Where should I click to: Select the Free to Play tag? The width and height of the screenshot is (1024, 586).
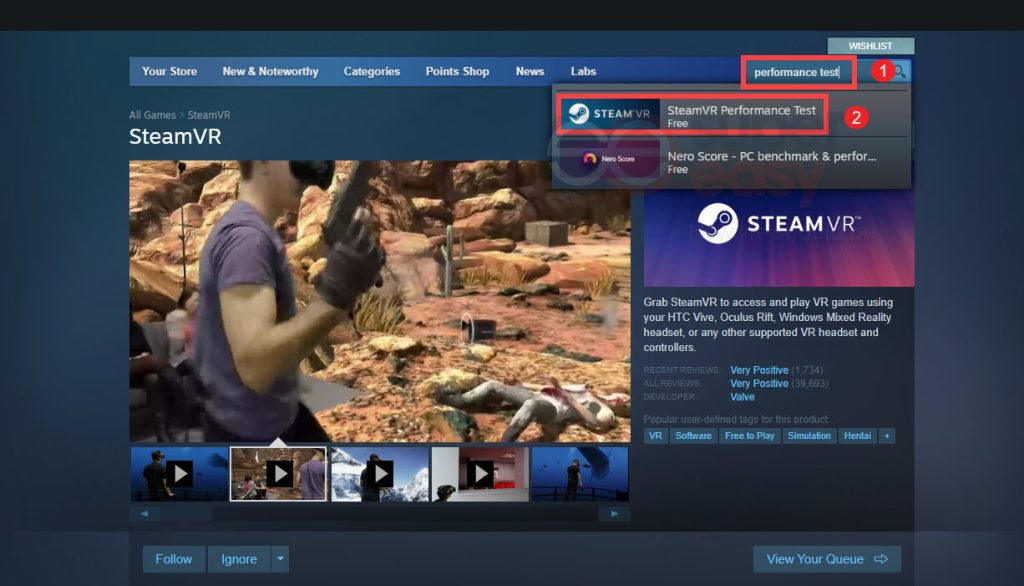[x=749, y=436]
